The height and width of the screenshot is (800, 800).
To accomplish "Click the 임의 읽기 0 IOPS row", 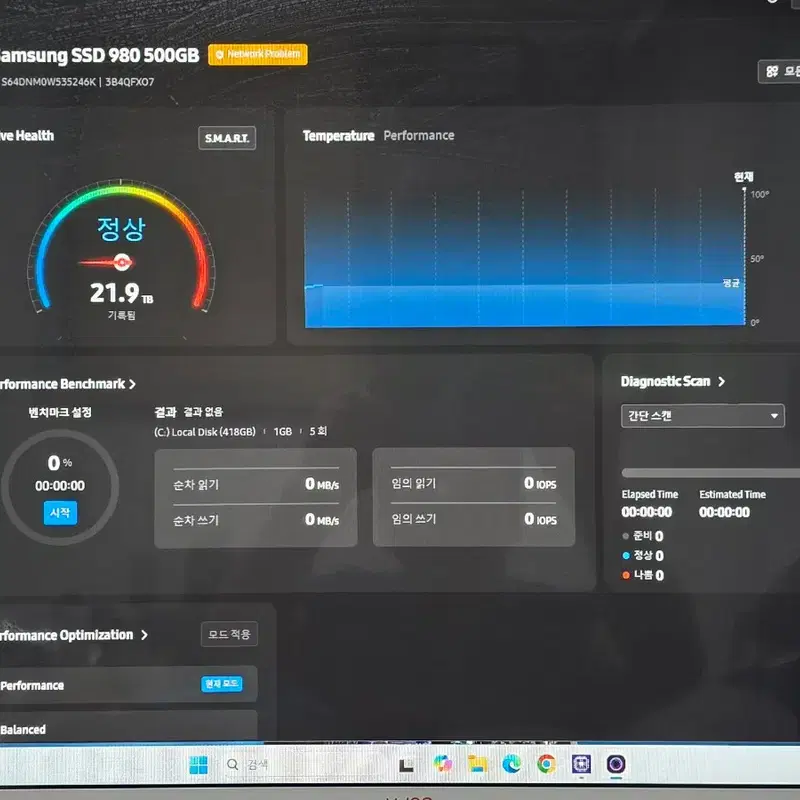I will click(473, 483).
